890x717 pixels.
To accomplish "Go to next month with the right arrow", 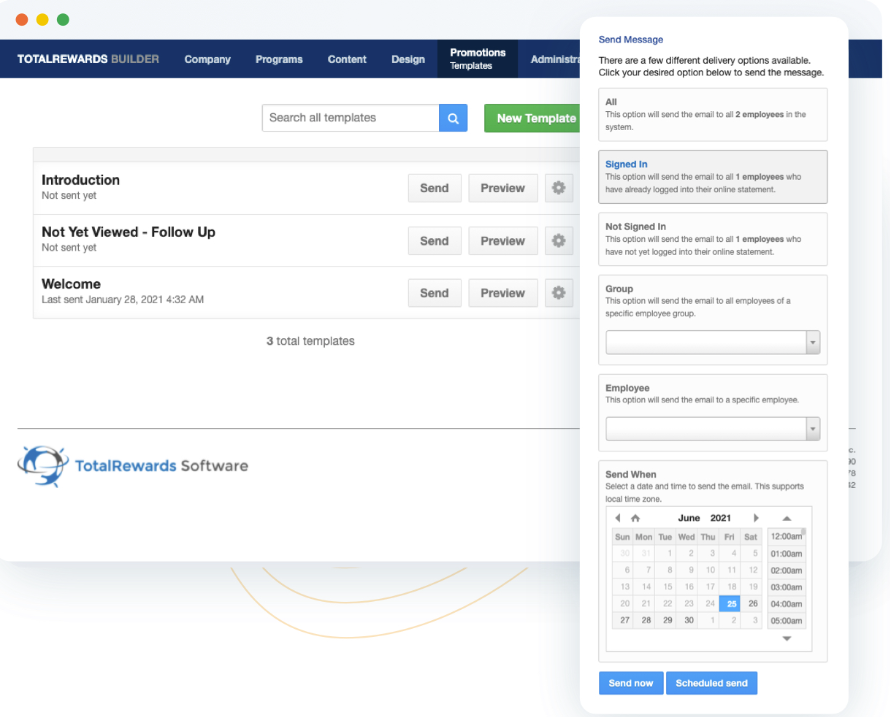I will tap(757, 517).
